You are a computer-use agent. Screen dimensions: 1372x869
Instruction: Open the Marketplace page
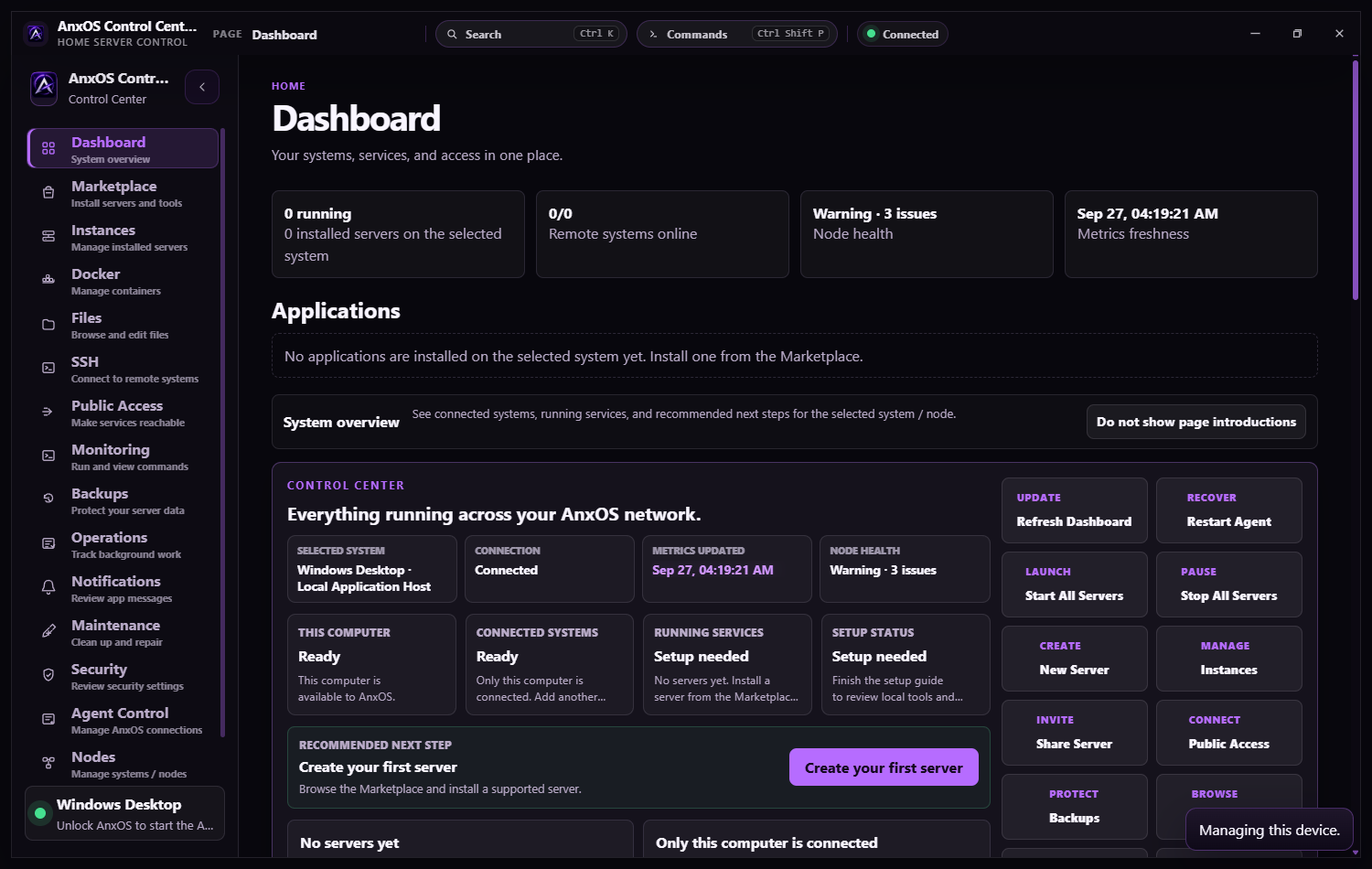(x=123, y=193)
